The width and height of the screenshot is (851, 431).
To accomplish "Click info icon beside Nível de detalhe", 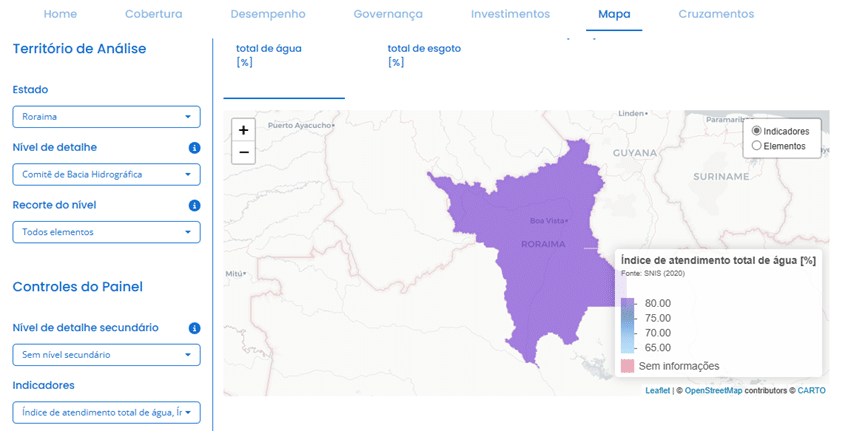I will pyautogui.click(x=194, y=148).
